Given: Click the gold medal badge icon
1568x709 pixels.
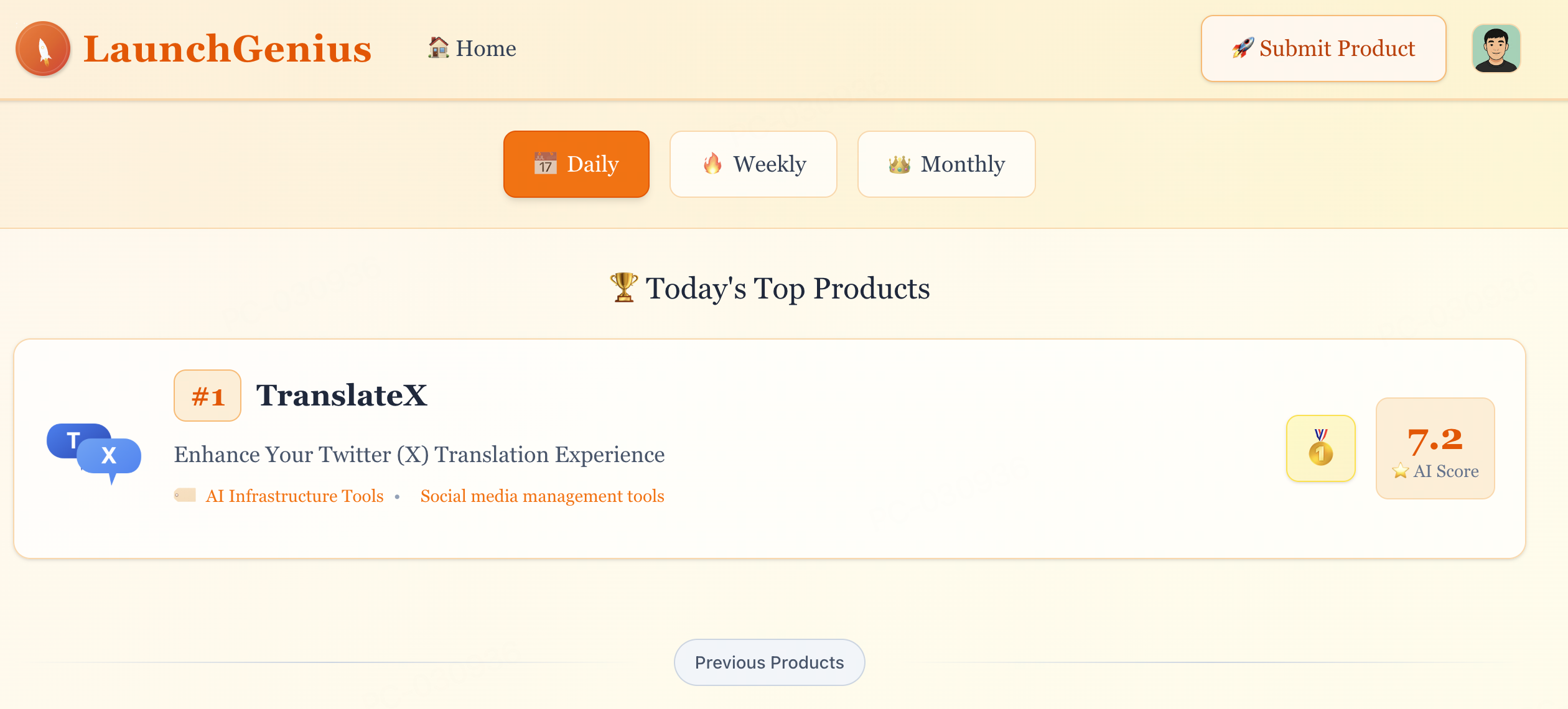Looking at the screenshot, I should point(1320,448).
